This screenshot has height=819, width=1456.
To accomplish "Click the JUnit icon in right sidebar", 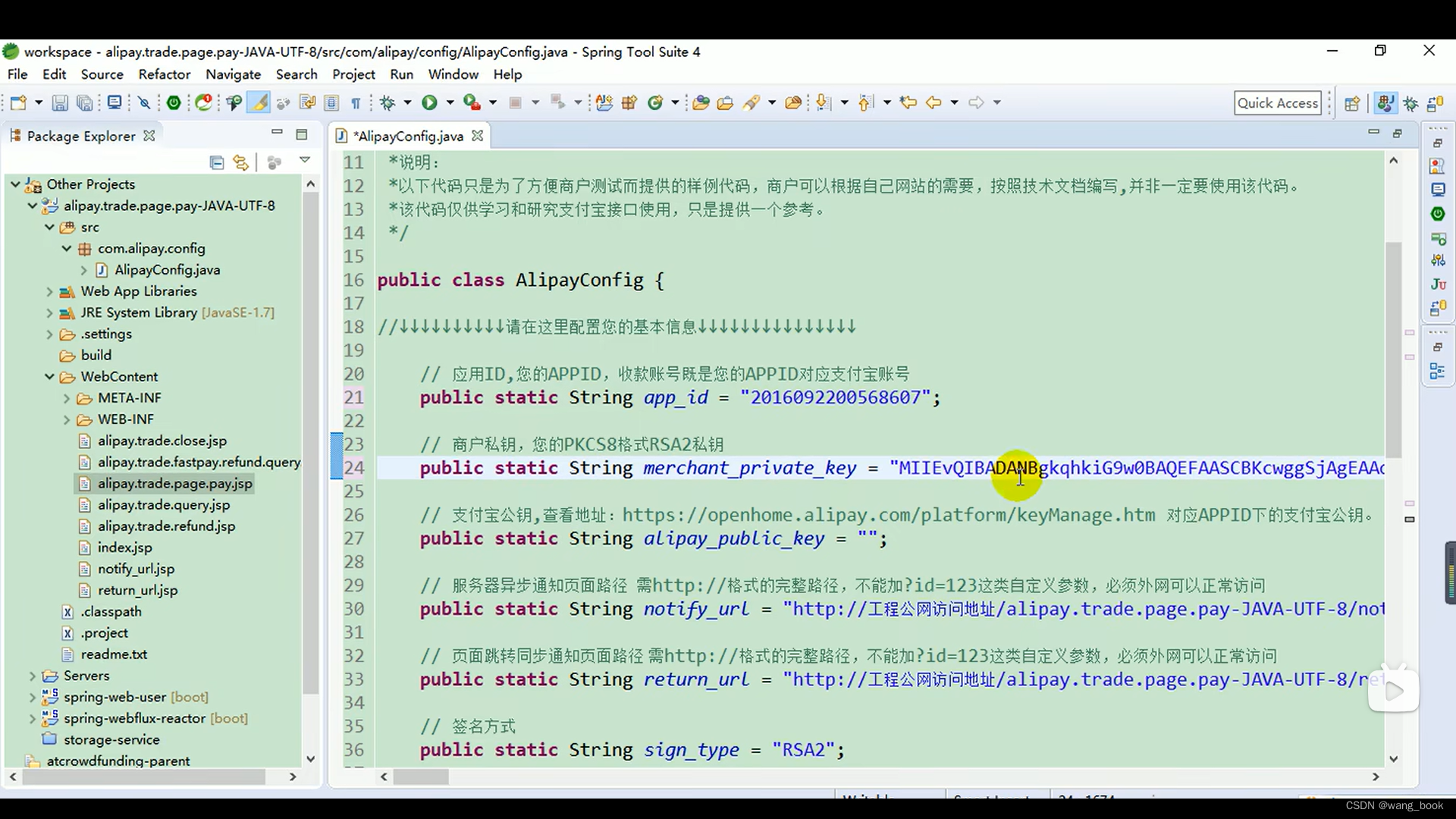I will click(x=1438, y=284).
